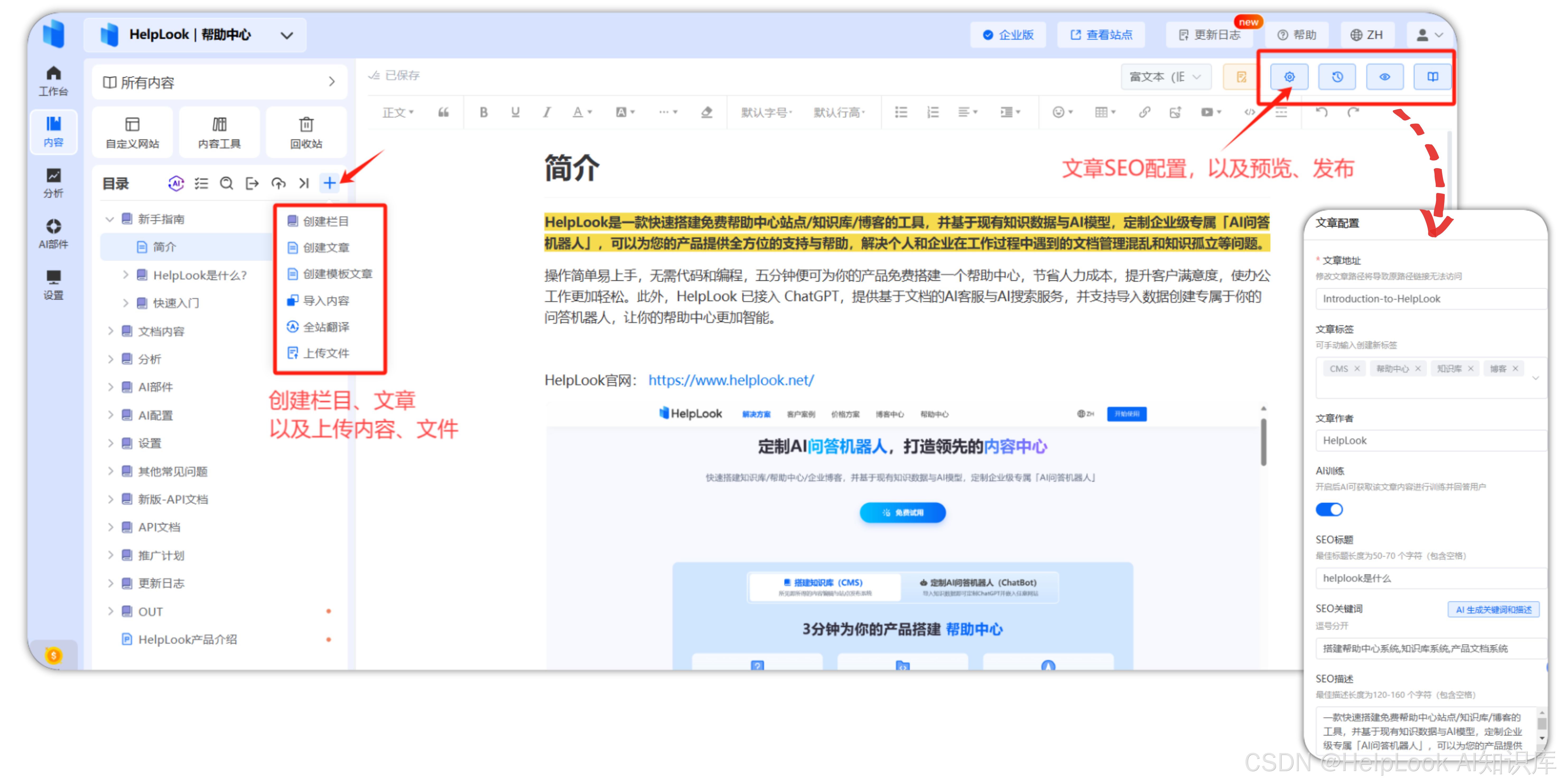Screen dimensions: 1558x784
Task: Open the user account dropdown
Action: click(1430, 35)
